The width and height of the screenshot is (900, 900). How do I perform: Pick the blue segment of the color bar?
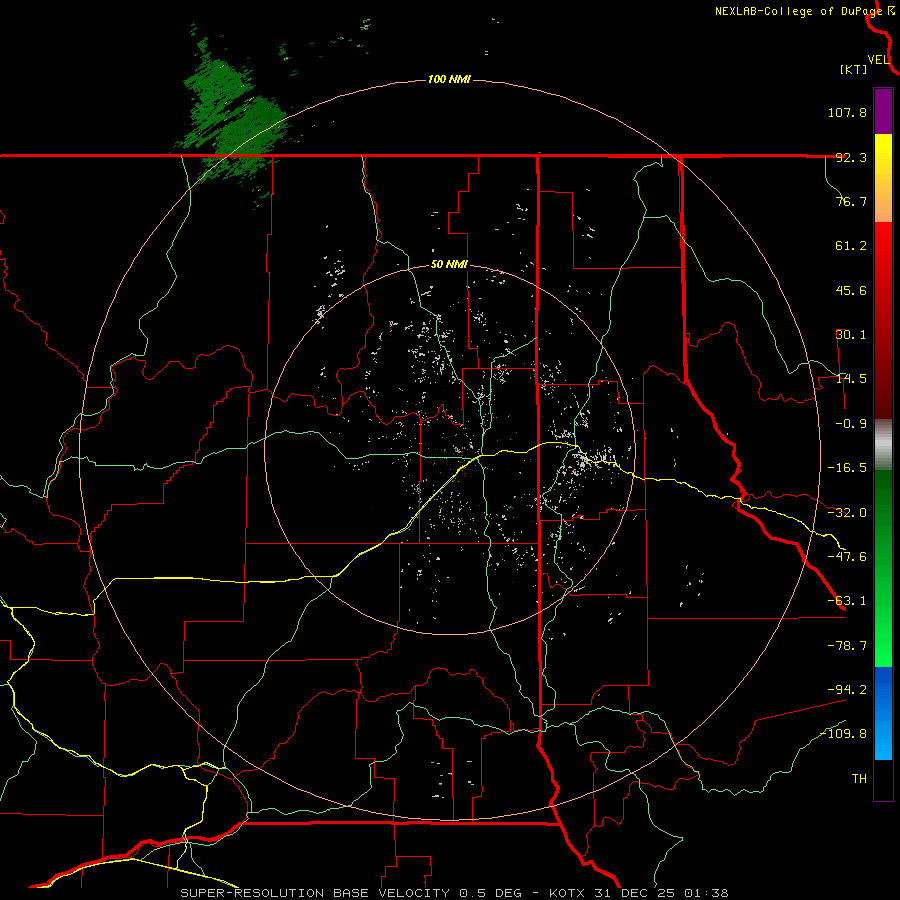click(883, 713)
